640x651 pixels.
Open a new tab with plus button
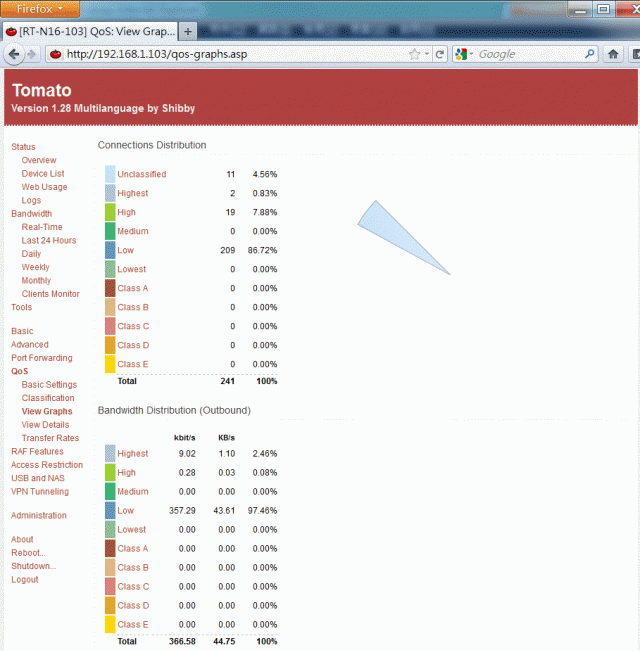[x=188, y=32]
